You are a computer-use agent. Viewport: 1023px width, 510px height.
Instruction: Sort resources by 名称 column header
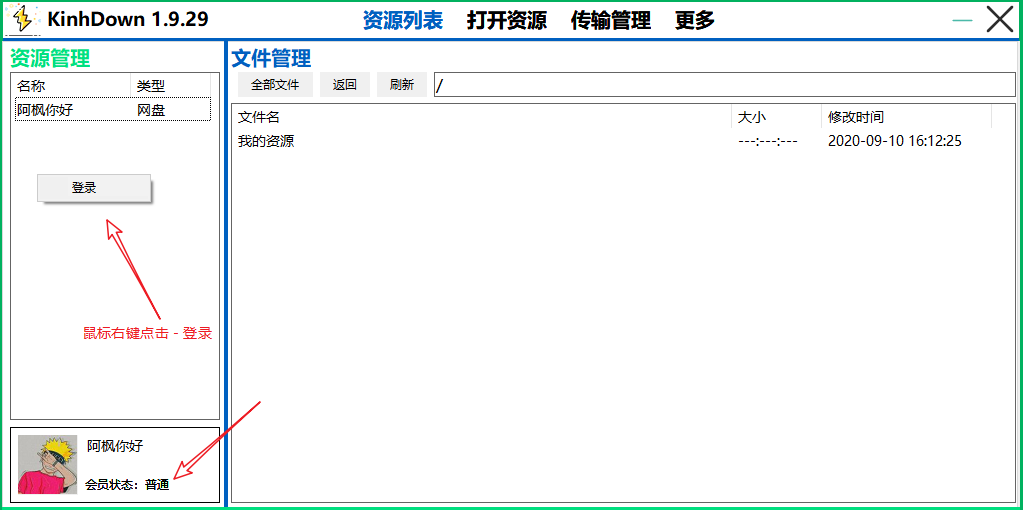[x=72, y=85]
